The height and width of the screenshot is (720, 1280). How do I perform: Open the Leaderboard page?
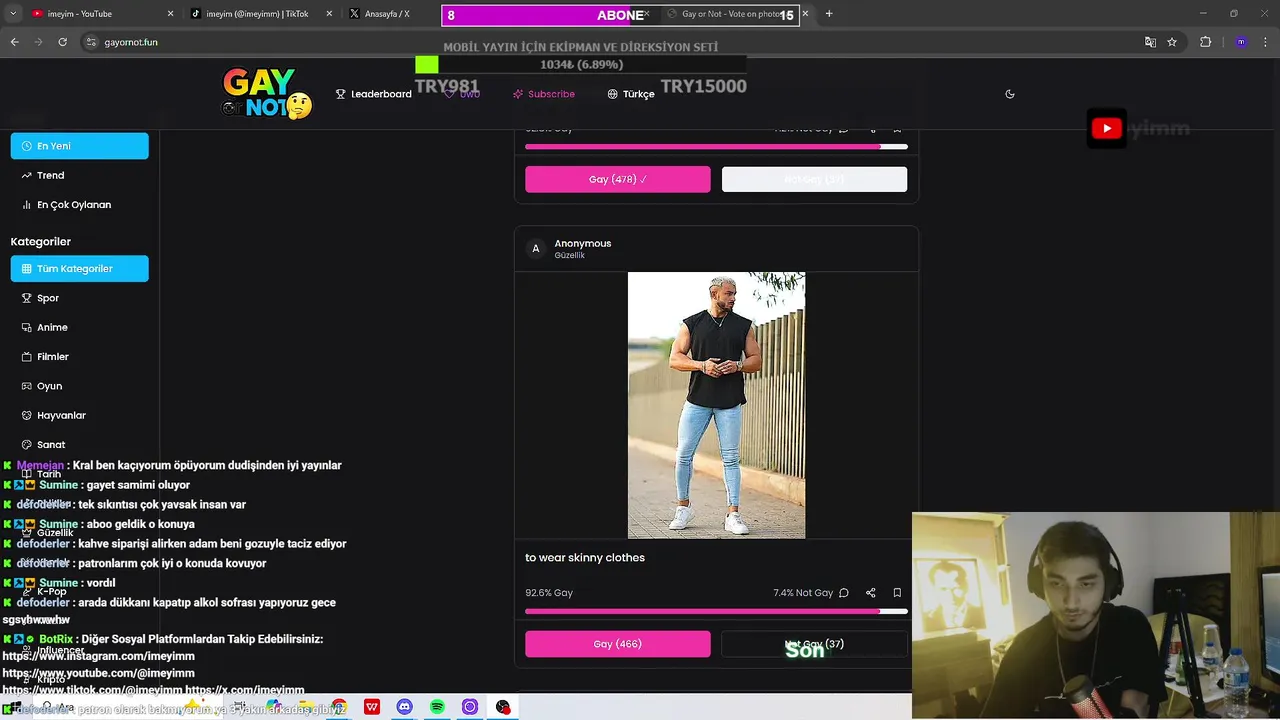click(373, 94)
